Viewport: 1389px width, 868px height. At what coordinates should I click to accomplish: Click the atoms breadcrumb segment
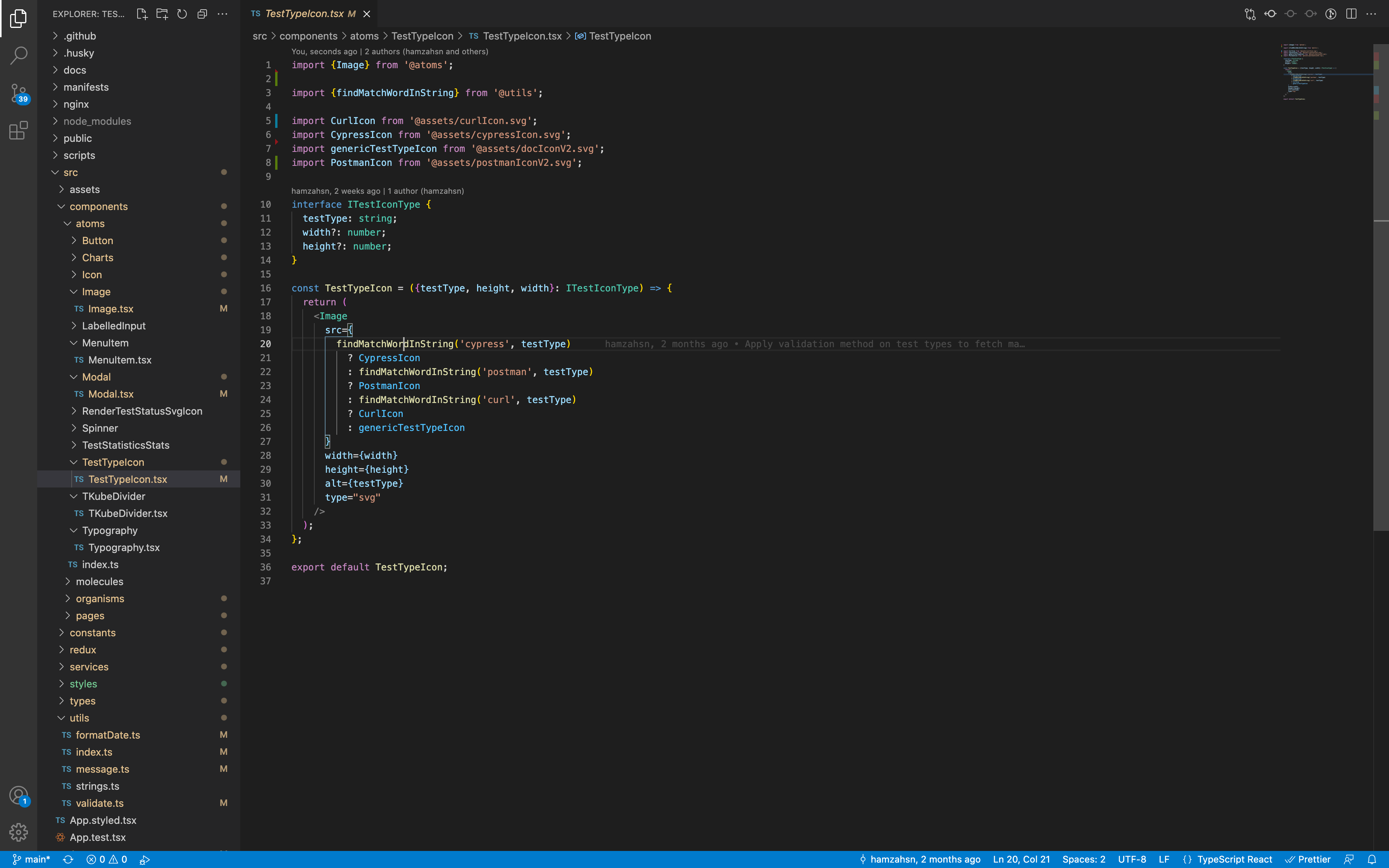[364, 36]
